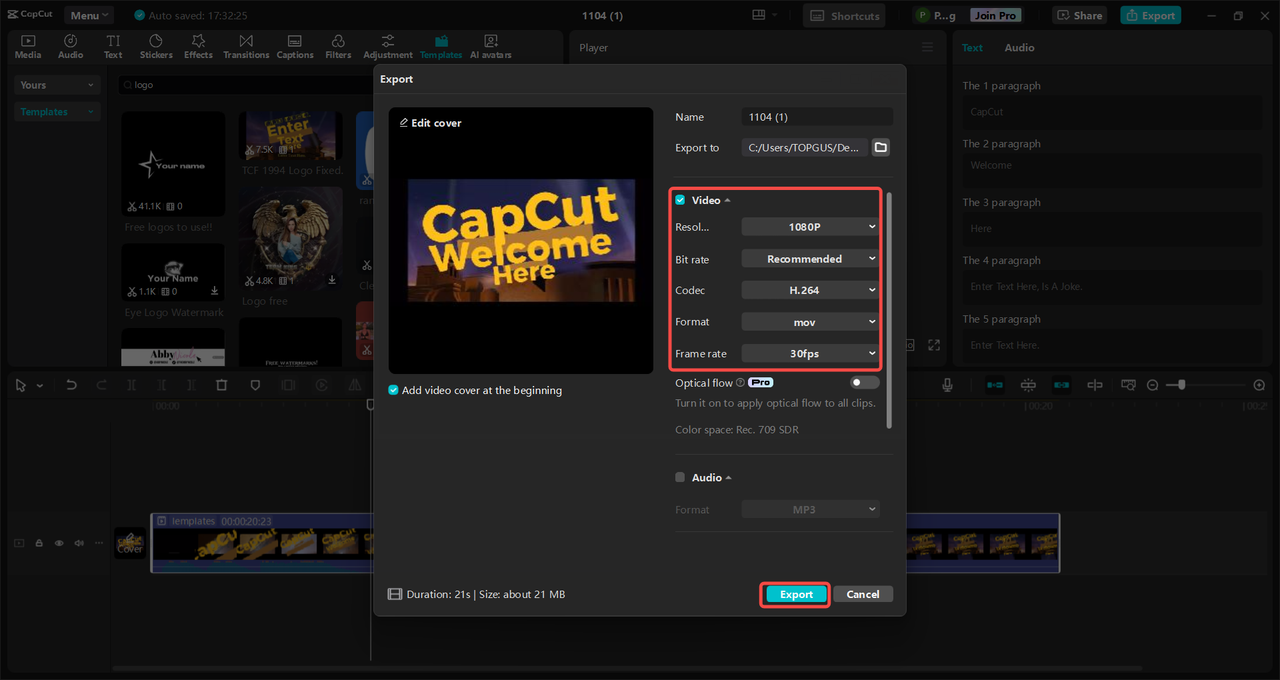Toggle the track lock icon
1280x680 pixels.
39,543
